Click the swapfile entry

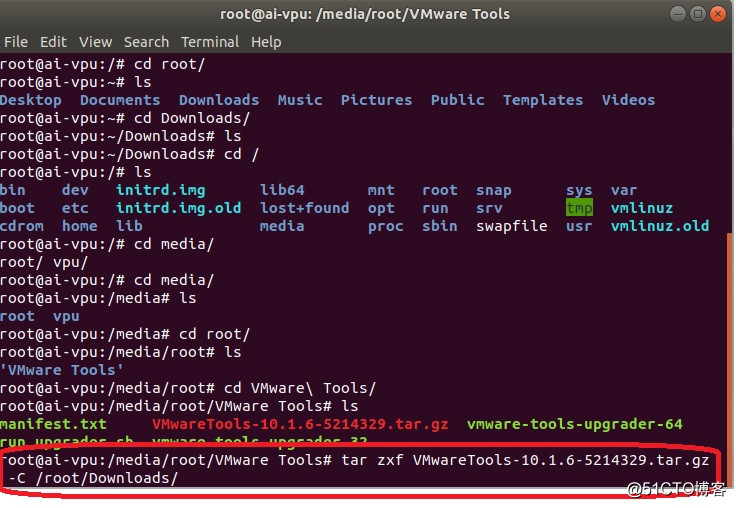[512, 226]
